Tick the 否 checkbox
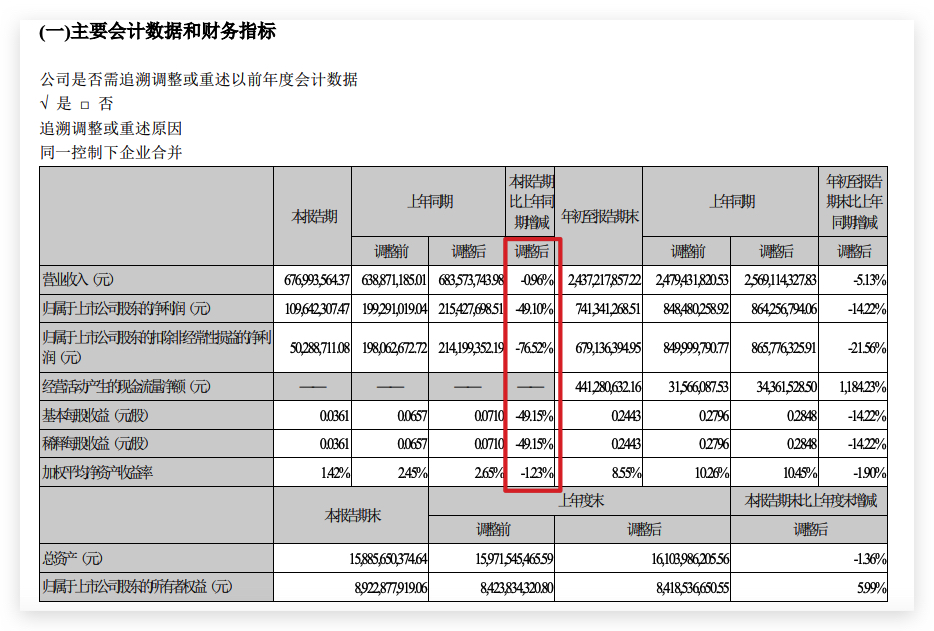This screenshot has width=934, height=631. tap(85, 105)
